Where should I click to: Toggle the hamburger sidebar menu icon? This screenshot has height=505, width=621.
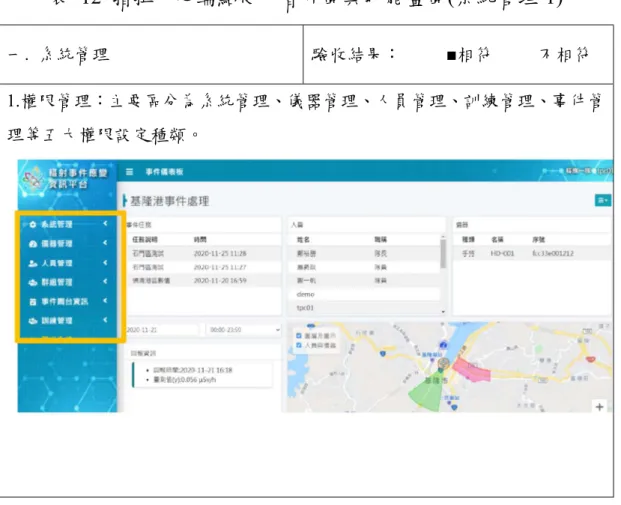click(130, 172)
